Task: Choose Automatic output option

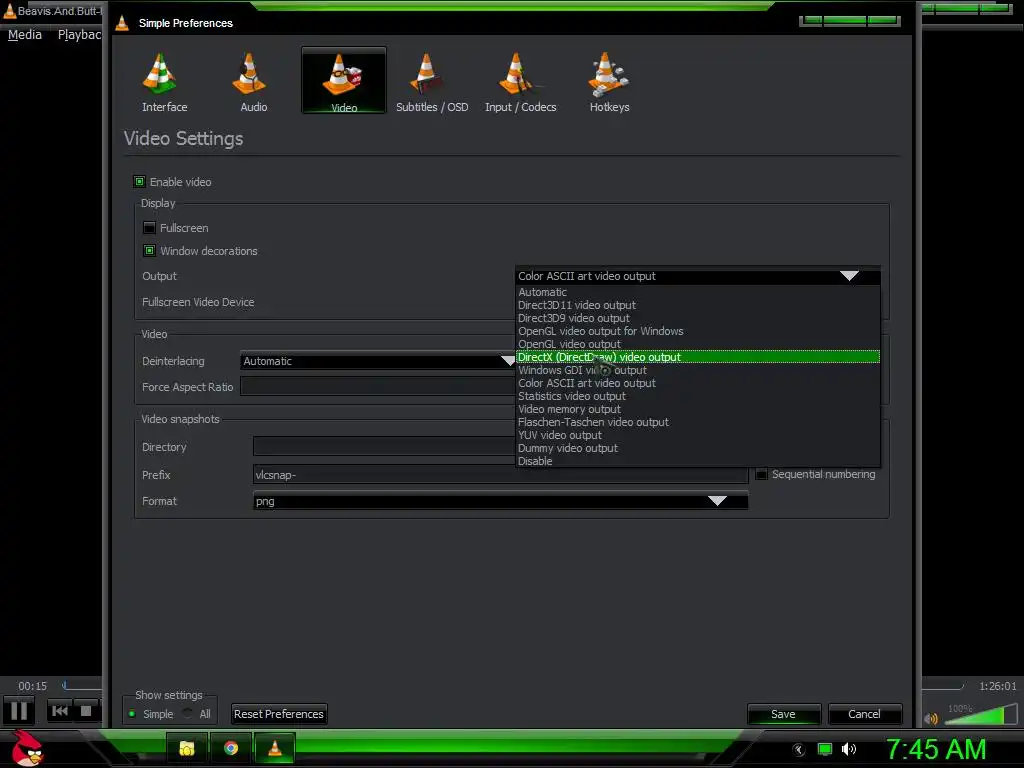Action: coord(697,293)
